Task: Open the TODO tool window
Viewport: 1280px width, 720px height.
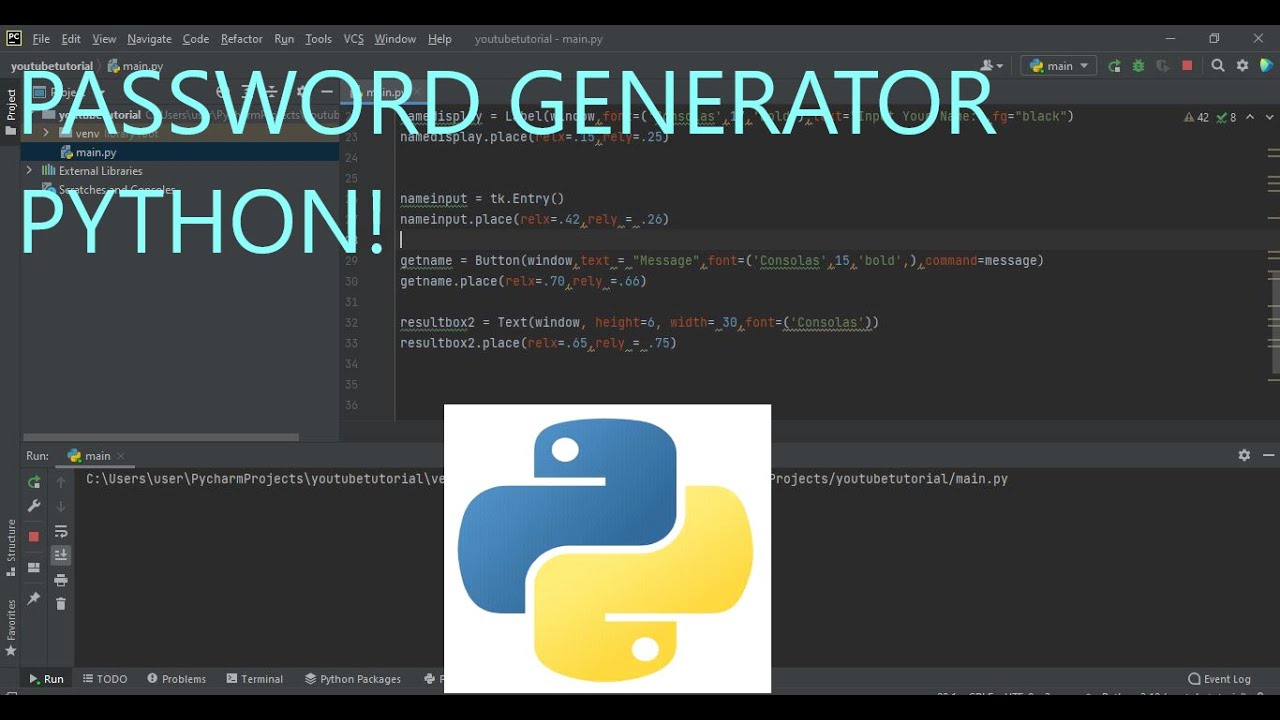Action: tap(105, 679)
